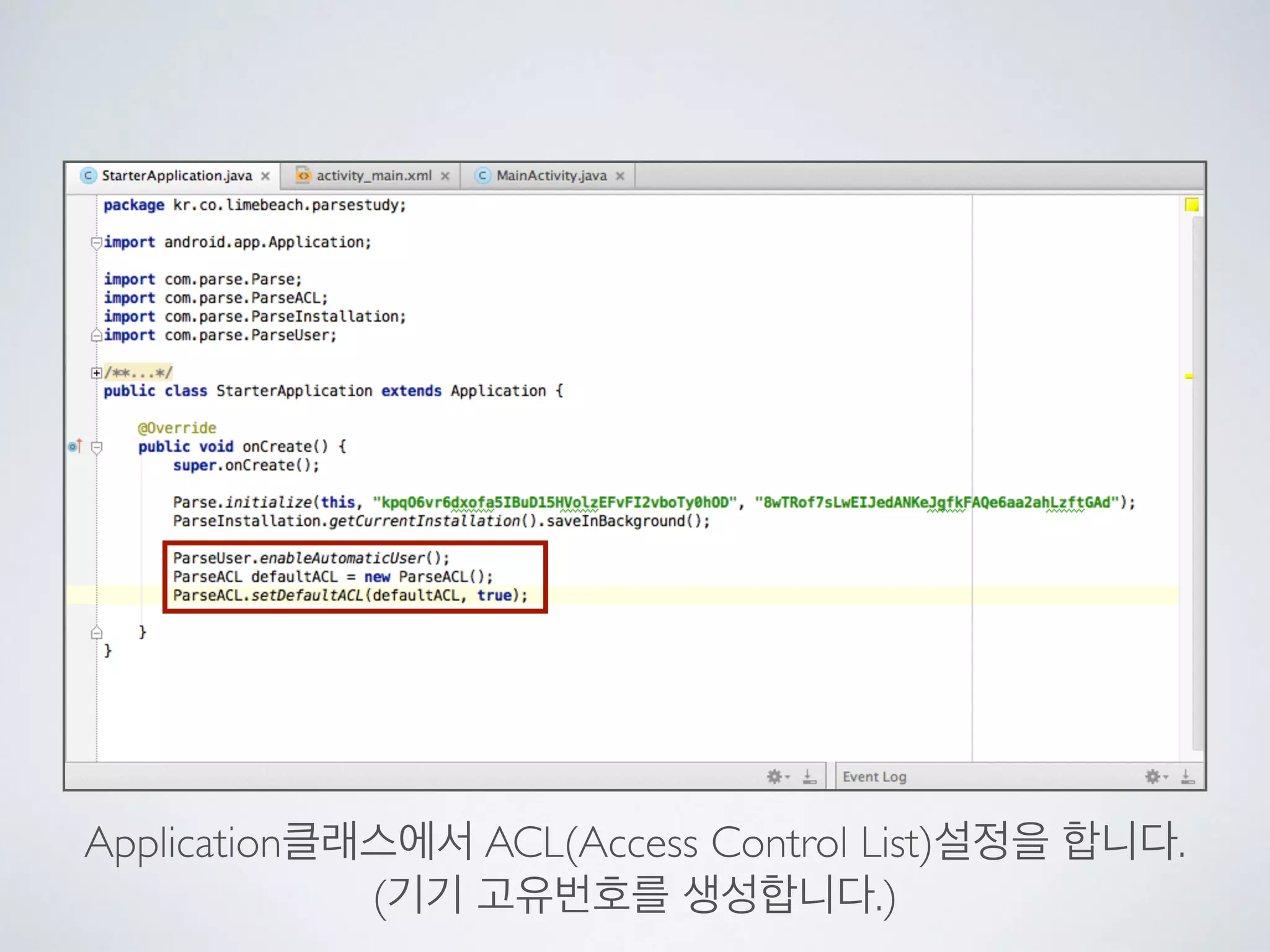Viewport: 1270px width, 952px height.
Task: Click the fold end marker at onCreate closing brace
Action: (96, 632)
